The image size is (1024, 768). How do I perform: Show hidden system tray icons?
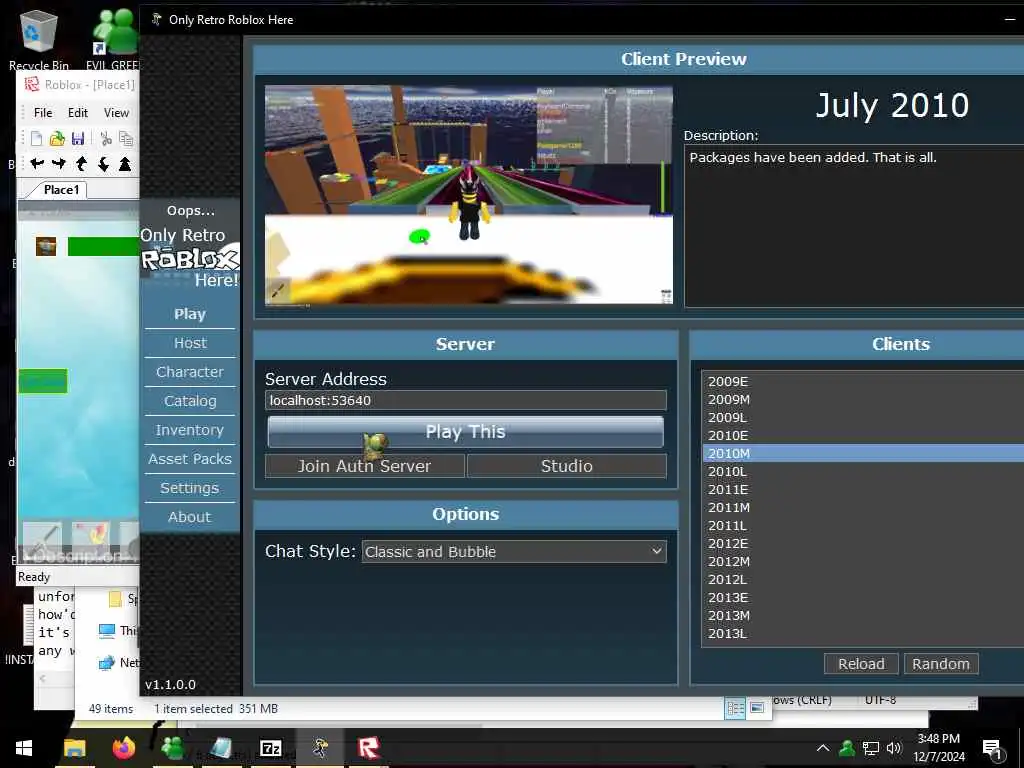pyautogui.click(x=823, y=748)
